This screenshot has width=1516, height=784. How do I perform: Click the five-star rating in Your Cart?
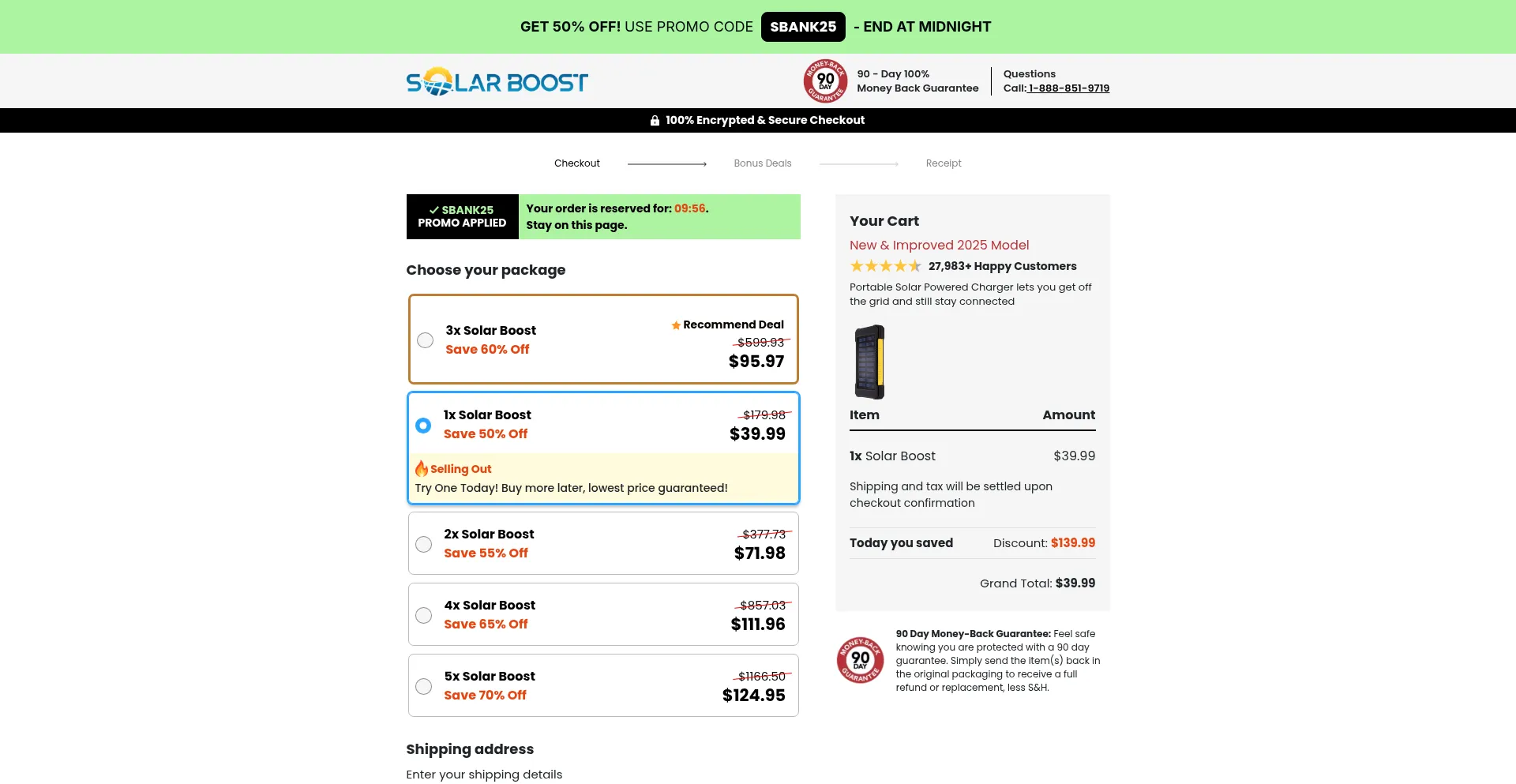click(x=885, y=267)
